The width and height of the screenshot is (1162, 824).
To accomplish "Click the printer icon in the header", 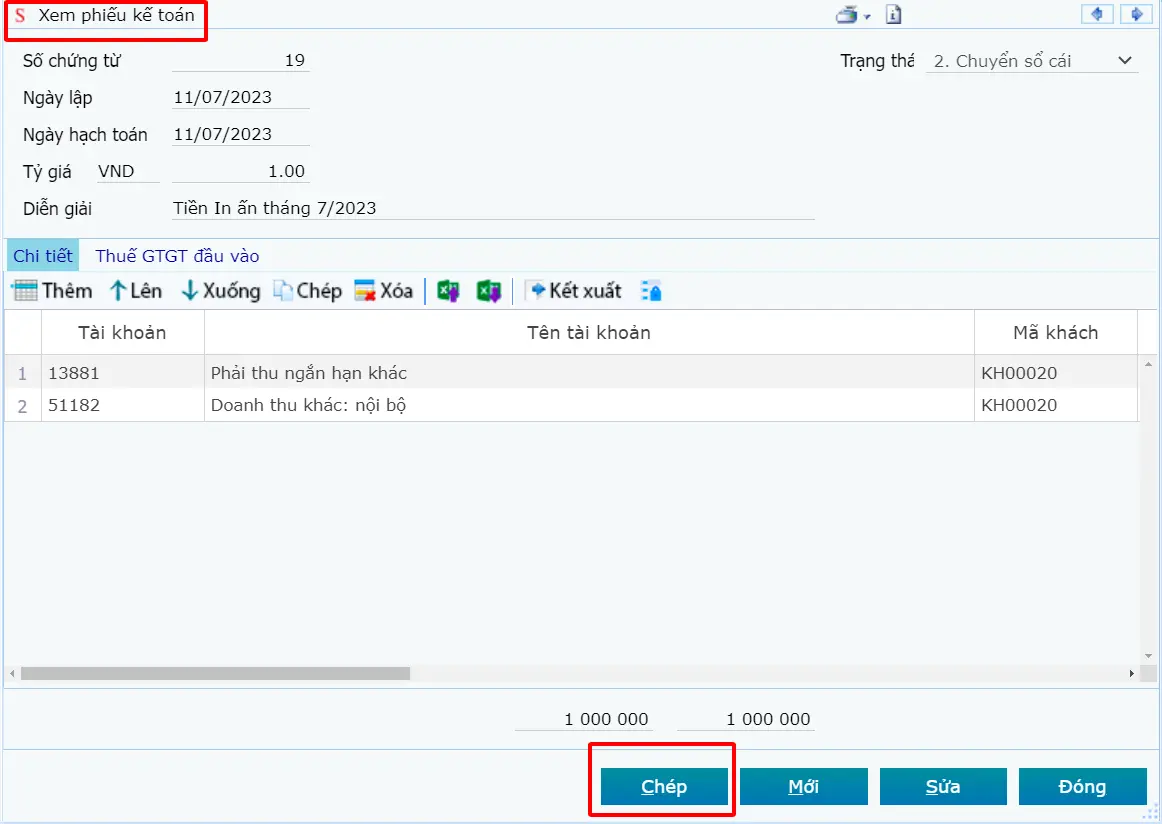I will (846, 15).
